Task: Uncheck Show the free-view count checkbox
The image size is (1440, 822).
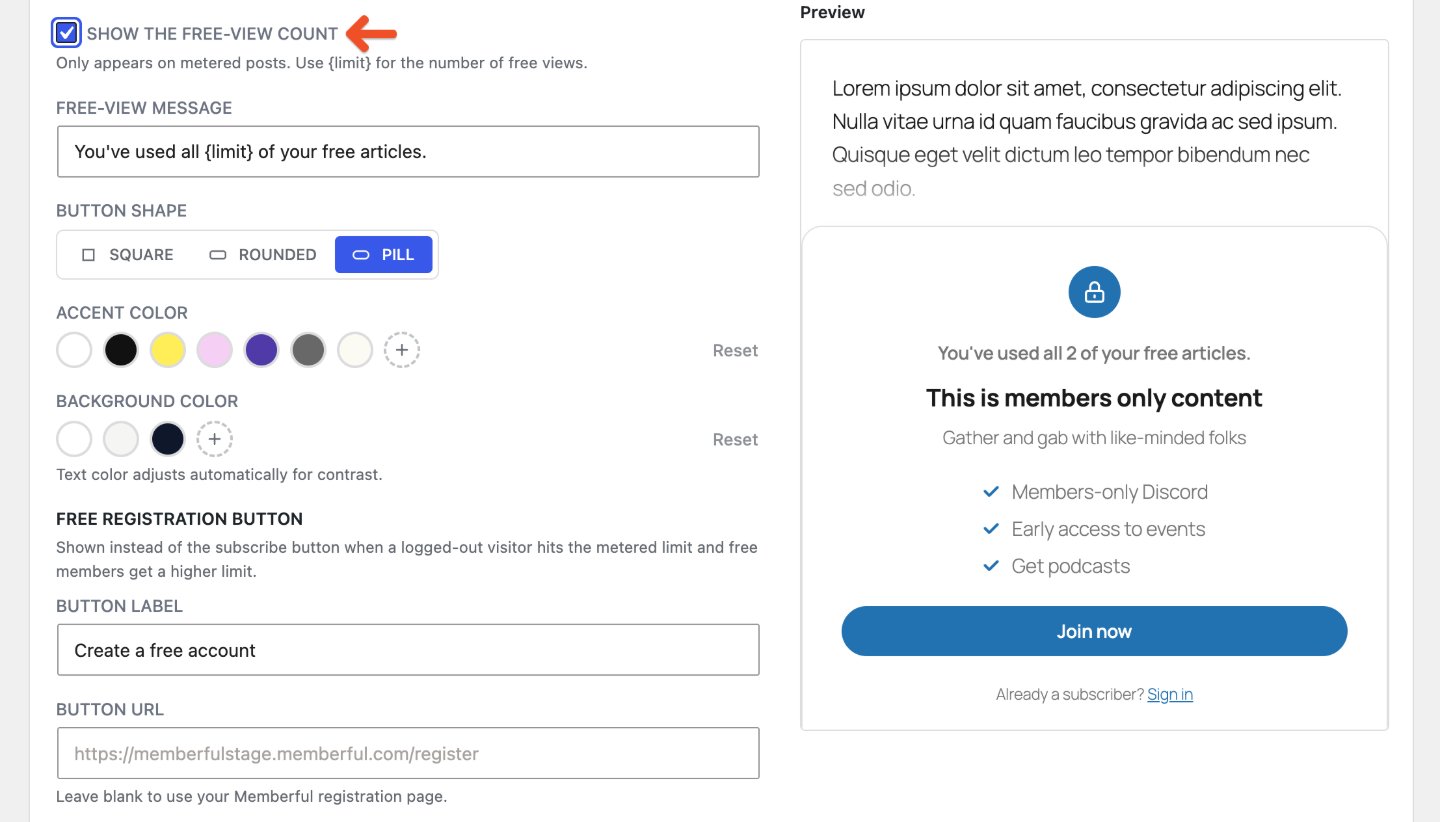Action: [67, 33]
